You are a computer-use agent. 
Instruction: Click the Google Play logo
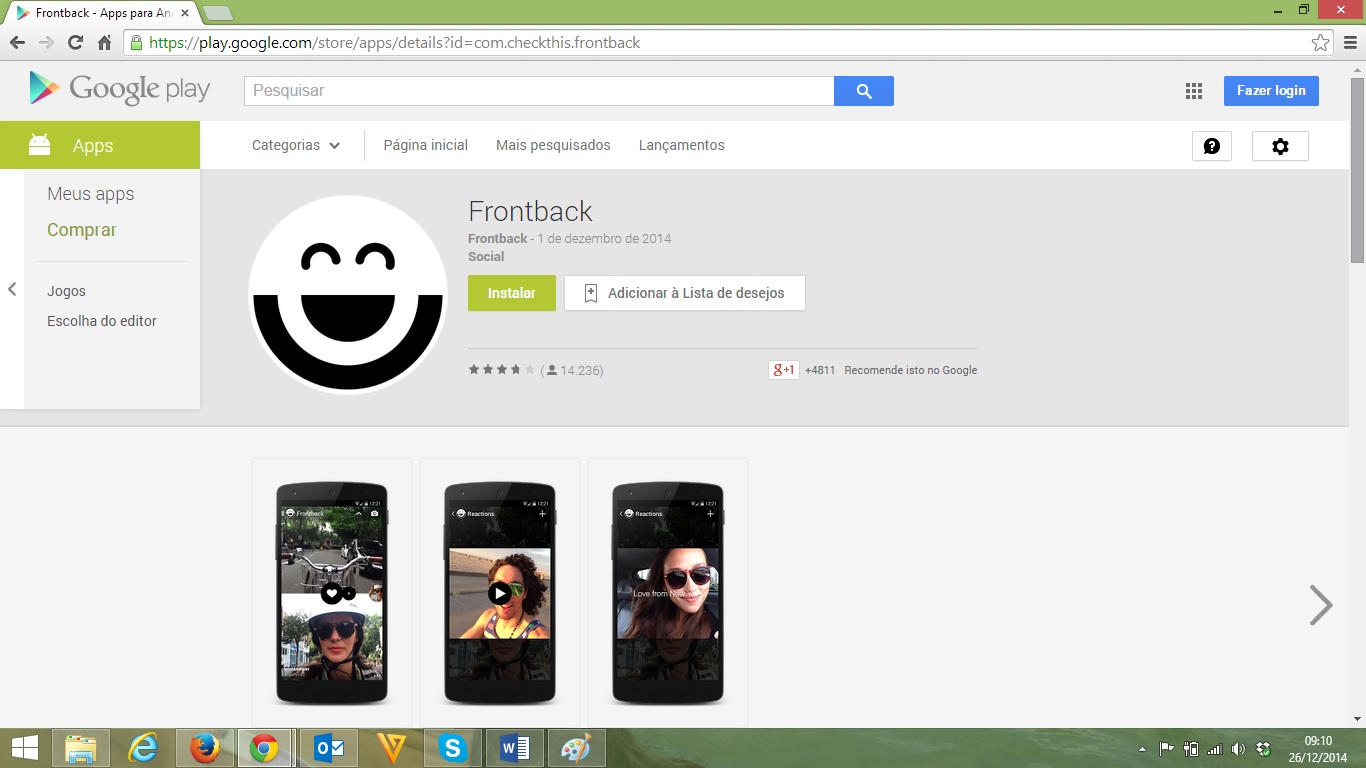[120, 89]
